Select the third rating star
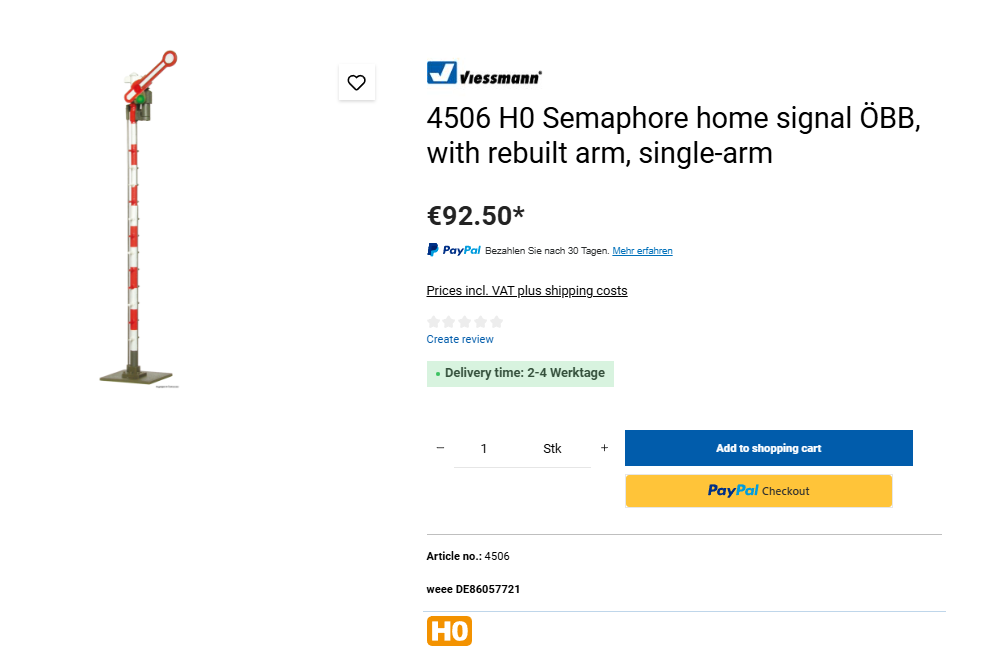 [465, 322]
